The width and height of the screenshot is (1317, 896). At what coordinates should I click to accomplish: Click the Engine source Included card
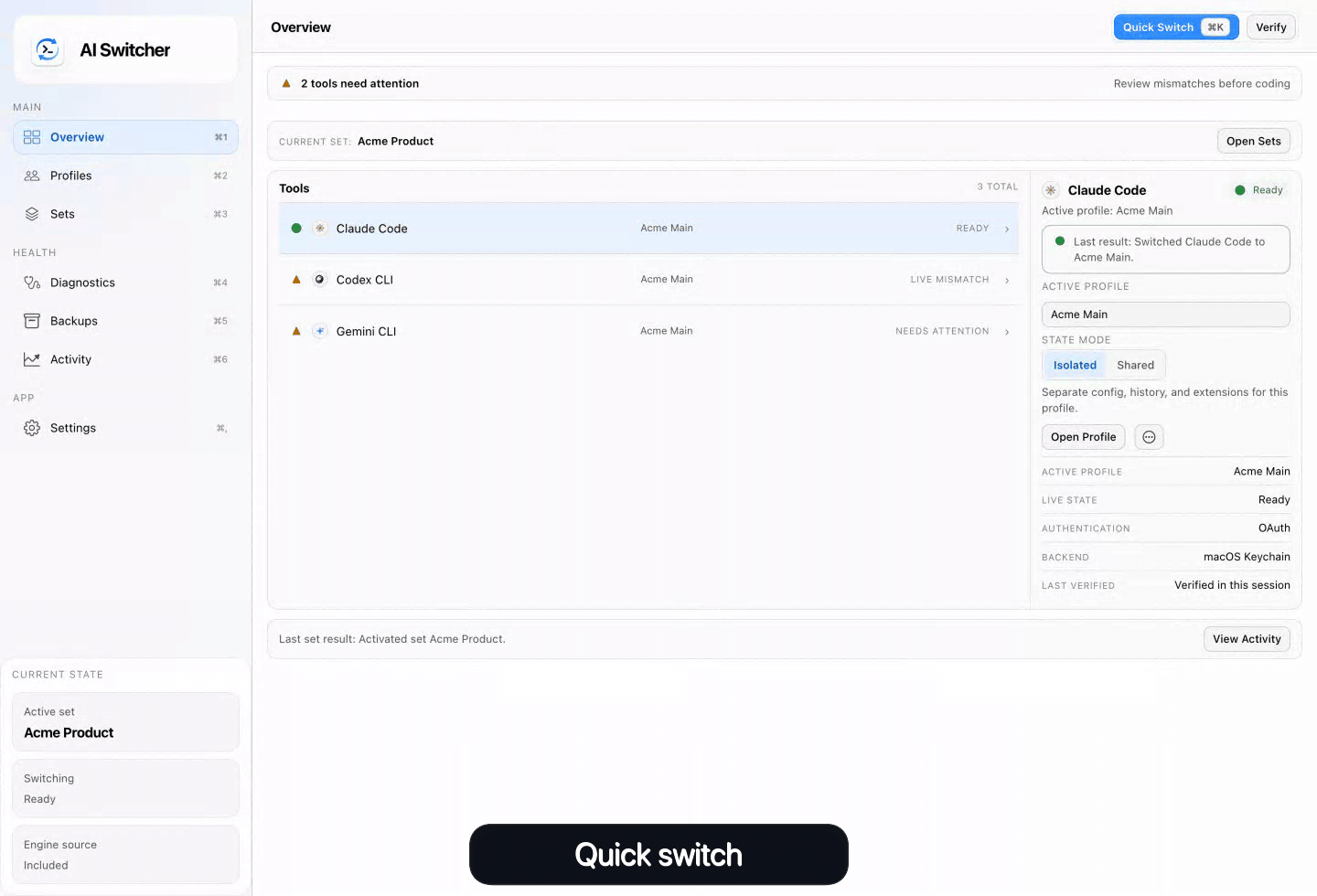point(125,855)
